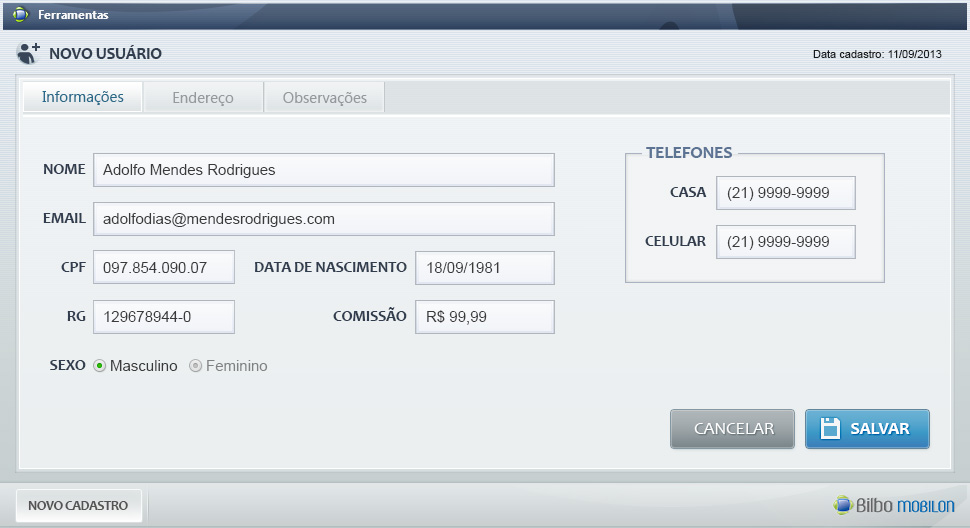This screenshot has width=970, height=528.
Task: Click into the Email text field
Action: [x=323, y=219]
